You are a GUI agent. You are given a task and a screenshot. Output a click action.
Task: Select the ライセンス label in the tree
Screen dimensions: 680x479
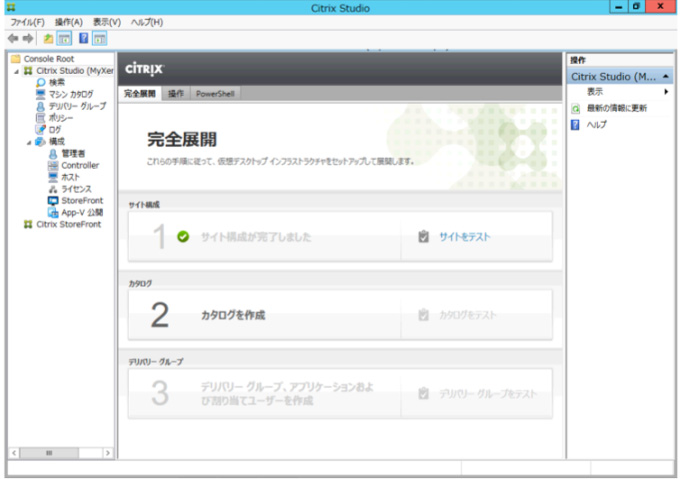tap(76, 189)
